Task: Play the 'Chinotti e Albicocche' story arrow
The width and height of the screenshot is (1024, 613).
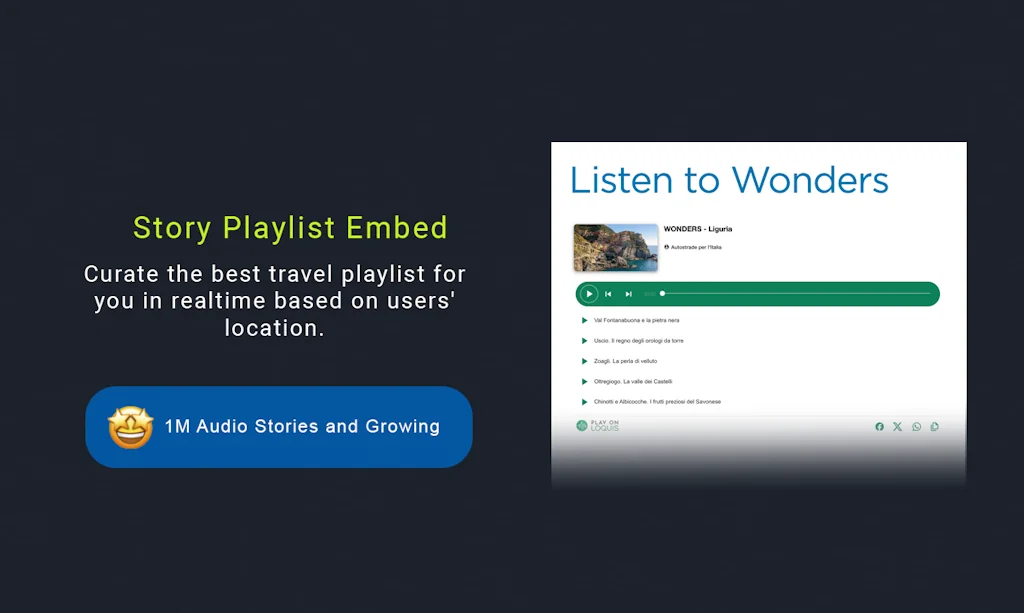Action: 584,402
